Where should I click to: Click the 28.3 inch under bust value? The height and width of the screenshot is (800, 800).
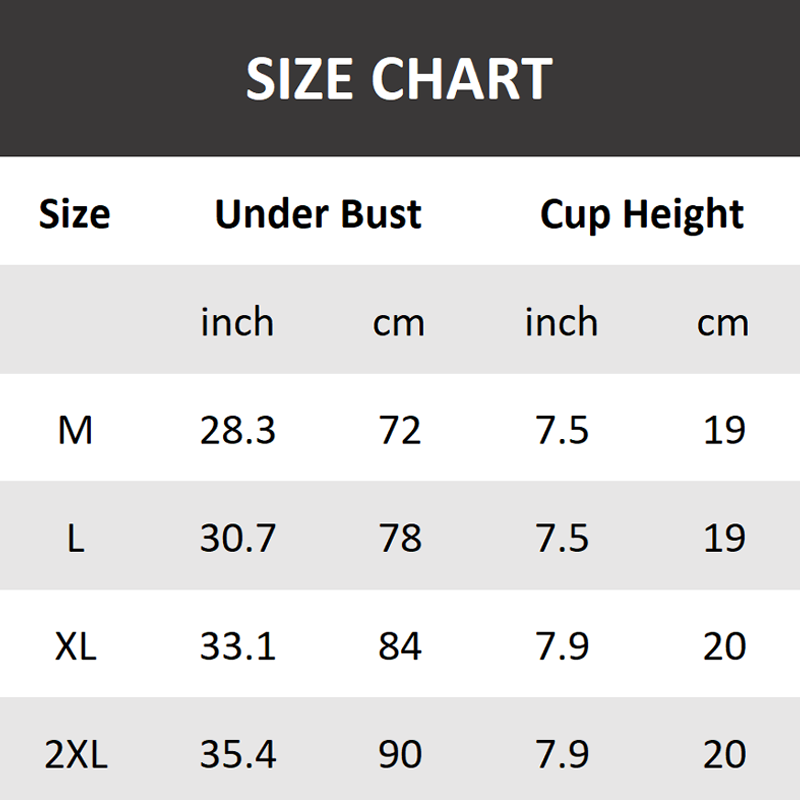(x=238, y=430)
